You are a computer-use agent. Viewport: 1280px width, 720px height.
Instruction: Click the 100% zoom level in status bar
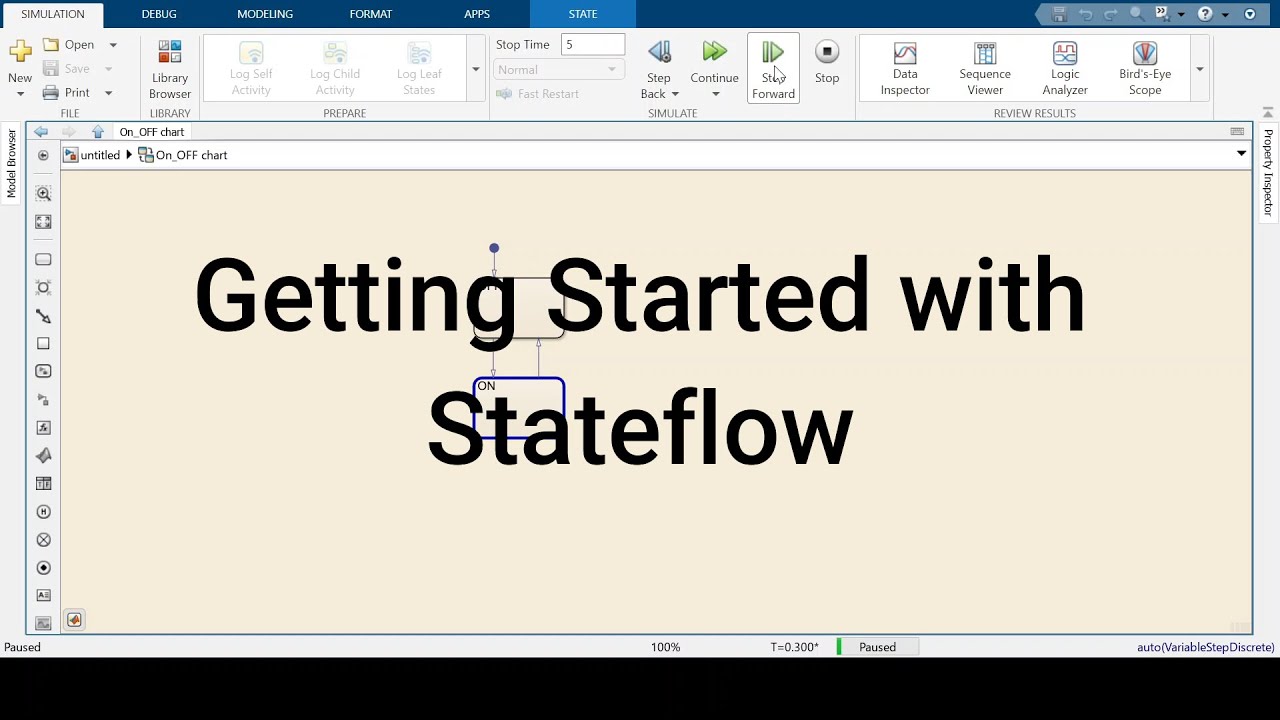[x=665, y=647]
